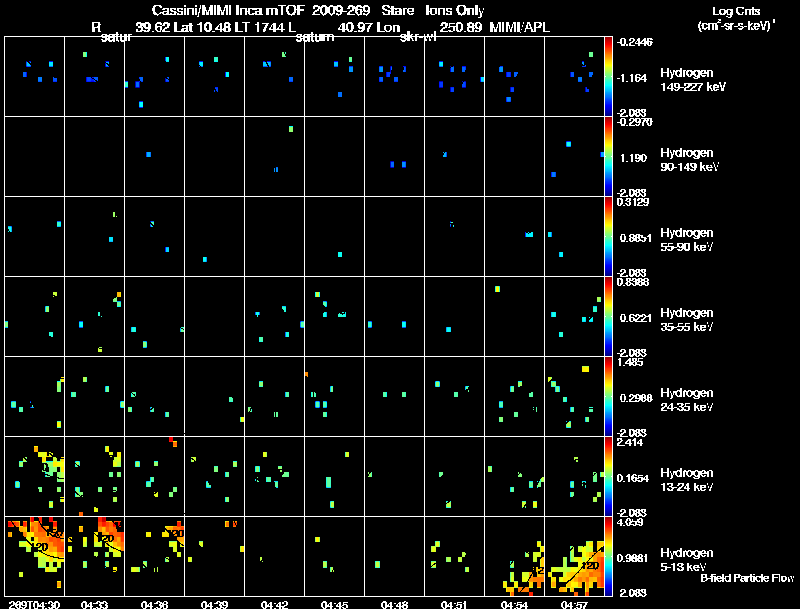Viewport: 800px width, 609px height.
Task: Click the "skr-wl" label in the header
Action: click(x=418, y=37)
